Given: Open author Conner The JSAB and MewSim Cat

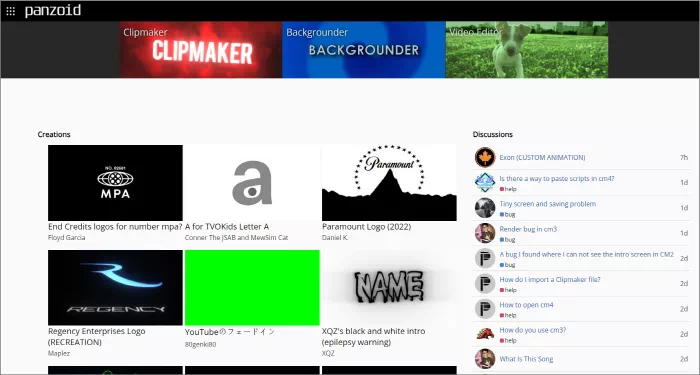Looking at the screenshot, I should (236, 238).
